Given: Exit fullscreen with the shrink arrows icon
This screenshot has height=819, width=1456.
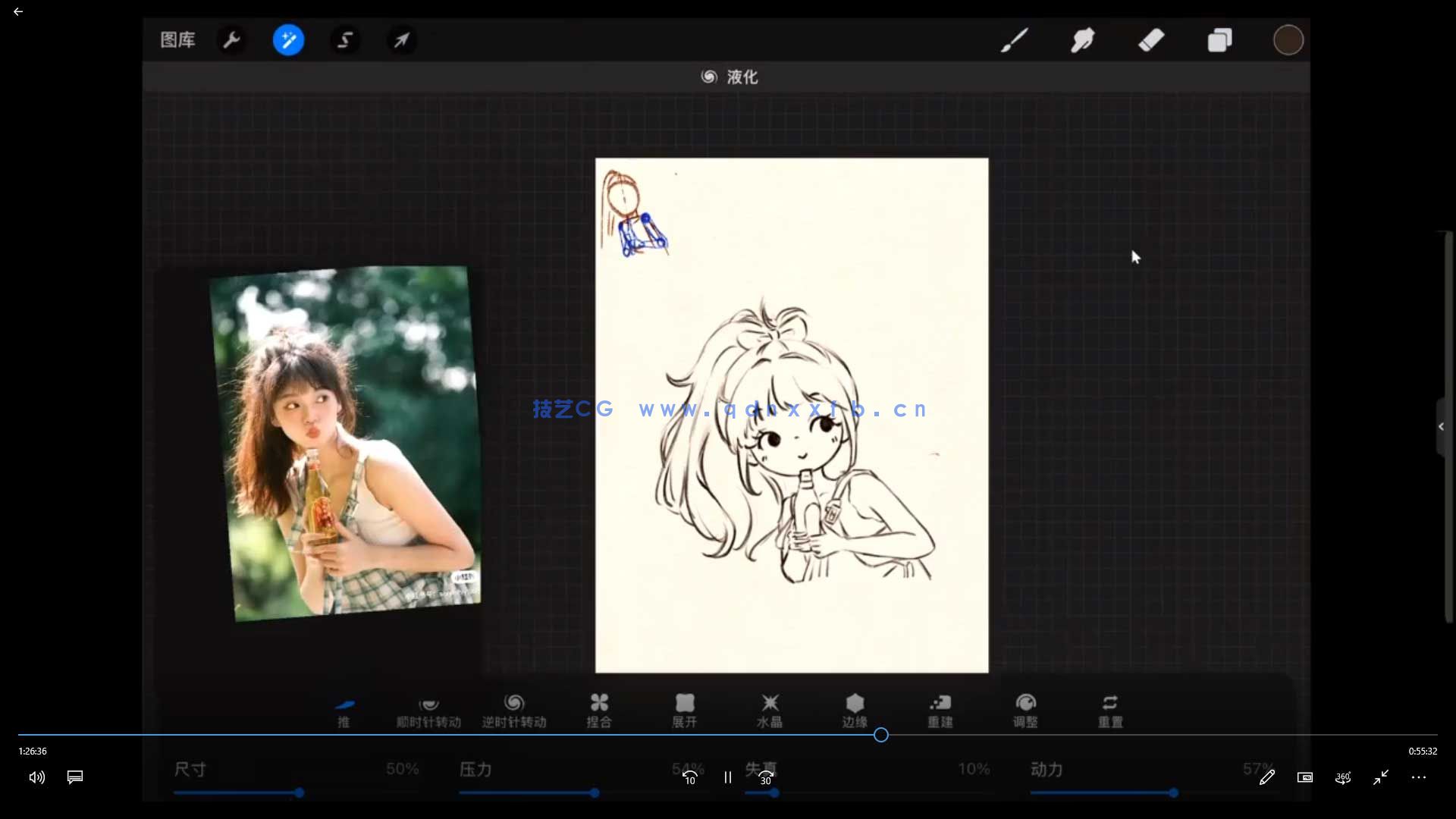Looking at the screenshot, I should tap(1380, 777).
